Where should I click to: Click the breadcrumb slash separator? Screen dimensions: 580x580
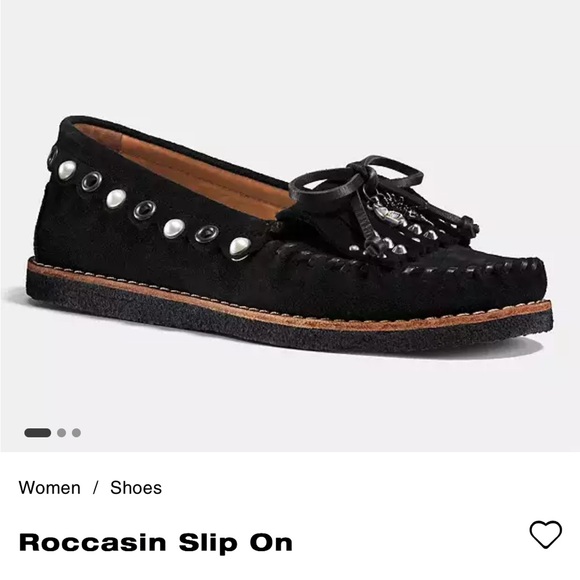95,488
